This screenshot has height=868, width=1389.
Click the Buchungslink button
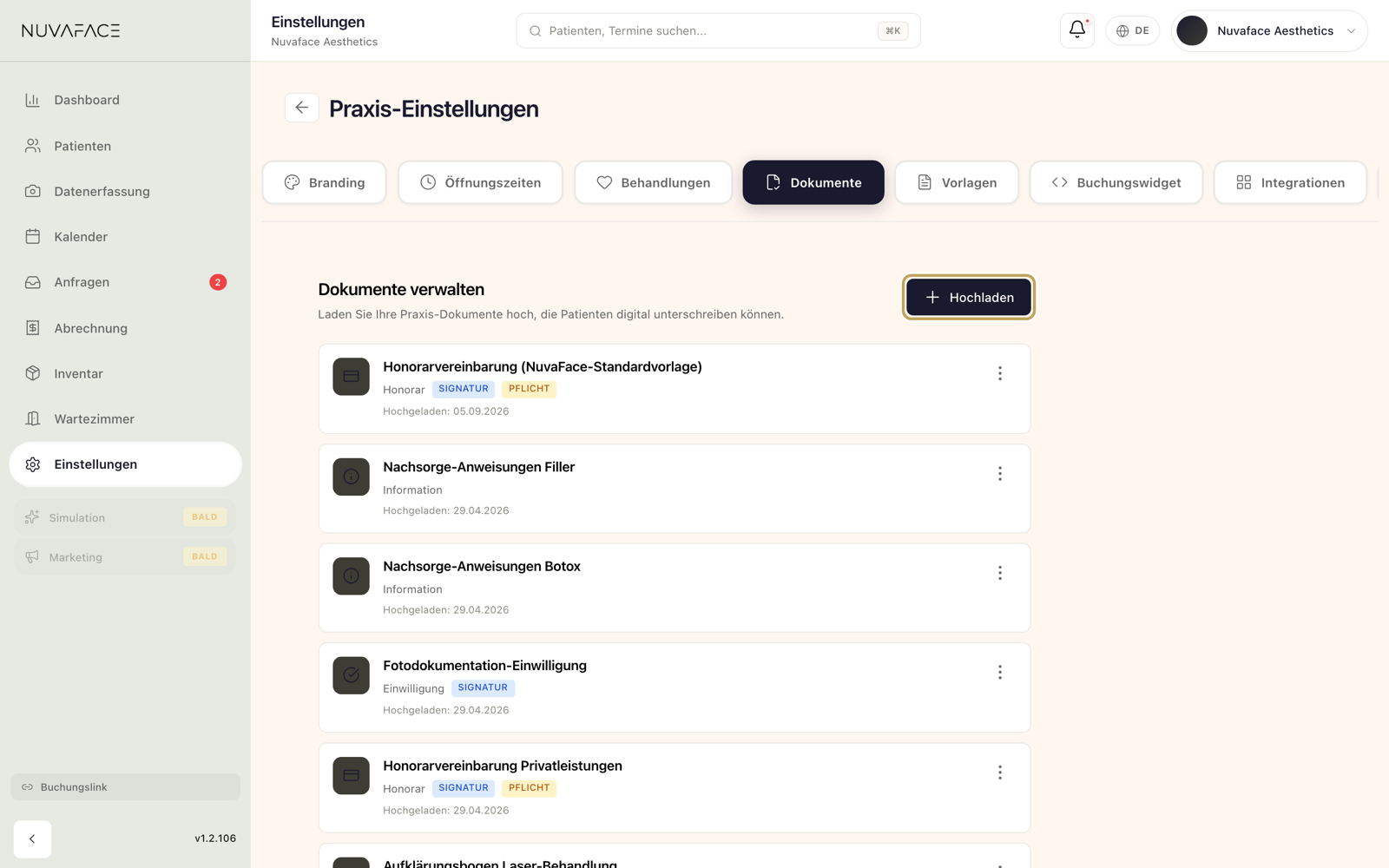click(125, 786)
